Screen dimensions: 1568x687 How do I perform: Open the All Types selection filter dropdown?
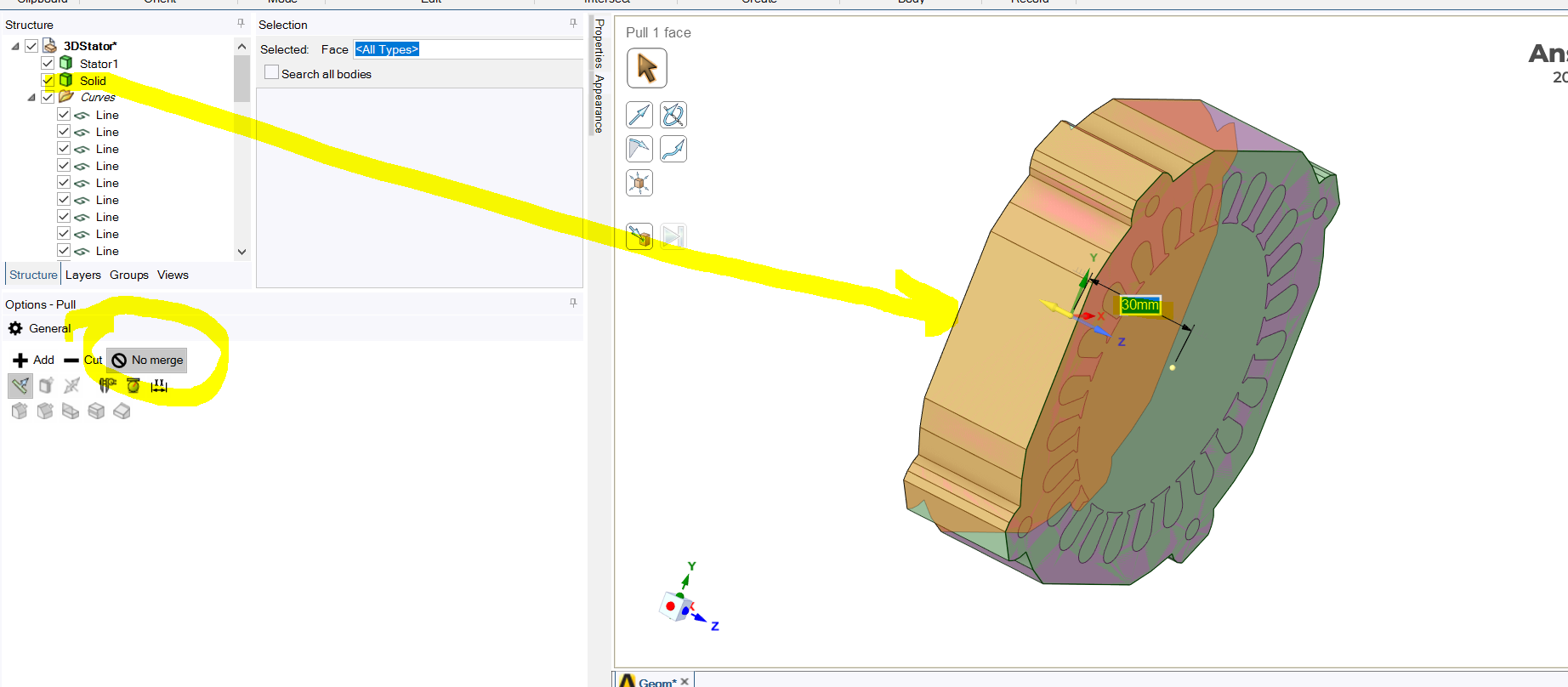468,49
